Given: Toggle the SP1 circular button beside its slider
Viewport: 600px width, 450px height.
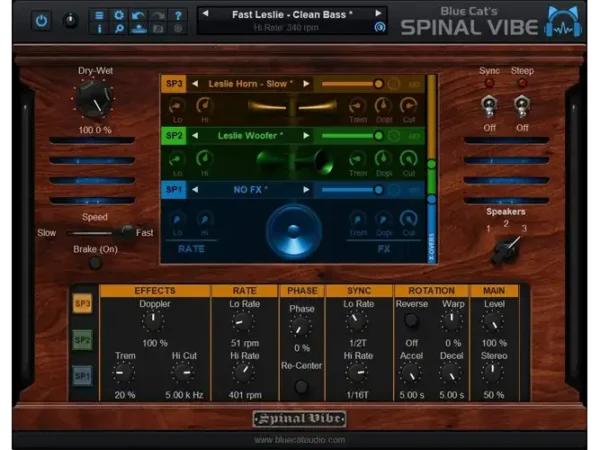Looking at the screenshot, I should [394, 190].
